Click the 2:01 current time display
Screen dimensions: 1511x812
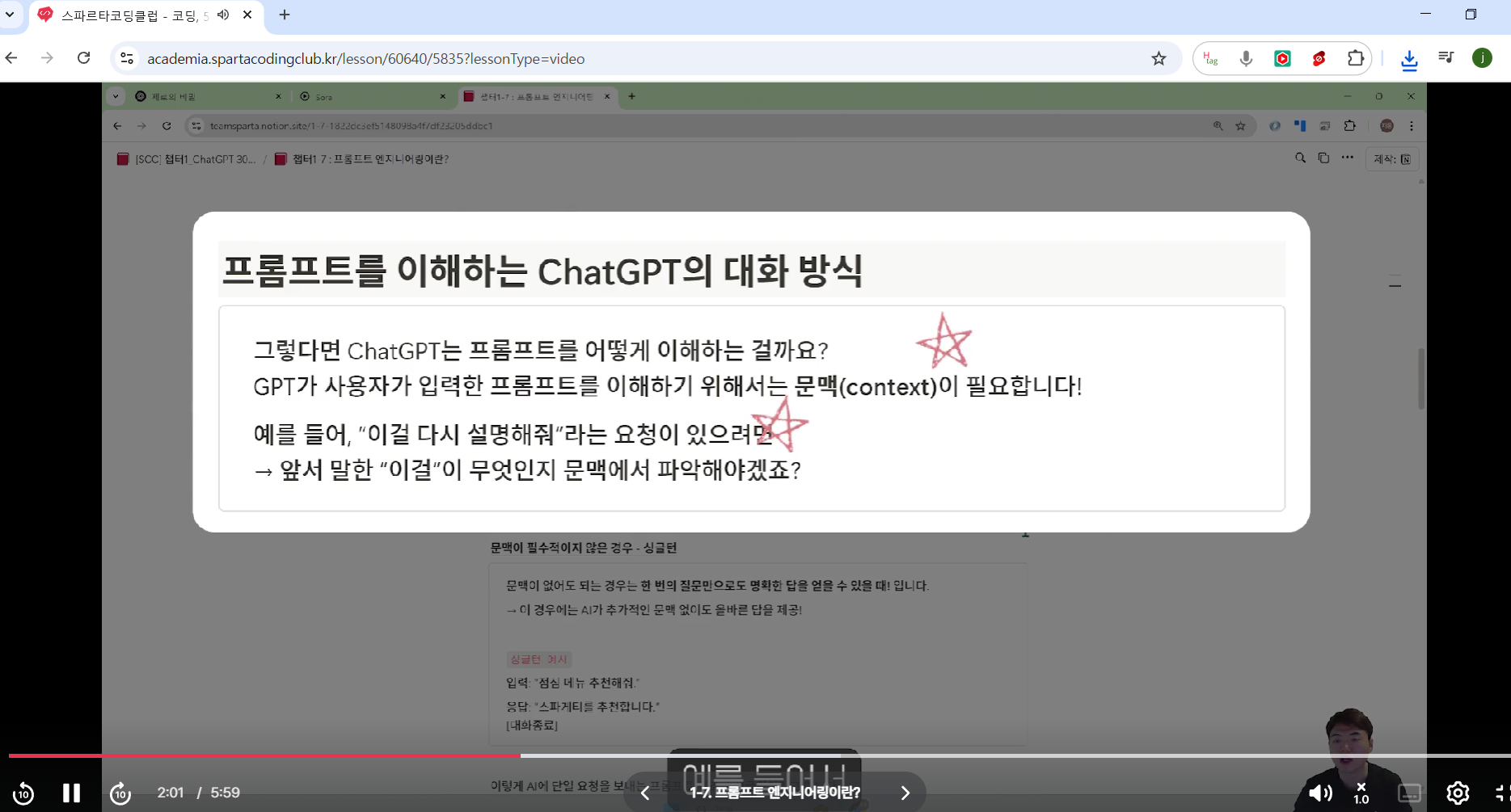[170, 793]
